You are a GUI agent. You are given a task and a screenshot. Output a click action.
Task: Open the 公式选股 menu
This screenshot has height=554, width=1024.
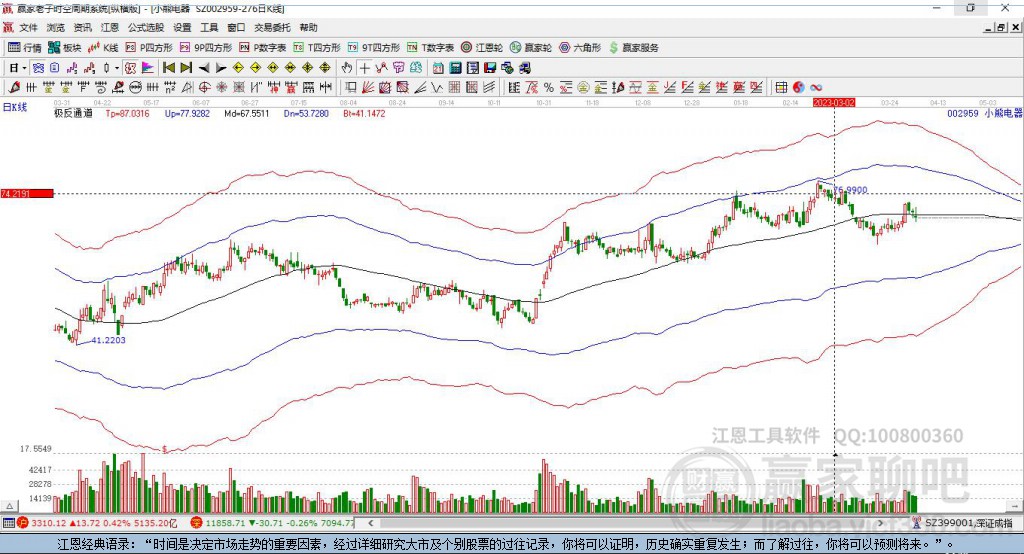click(x=146, y=27)
